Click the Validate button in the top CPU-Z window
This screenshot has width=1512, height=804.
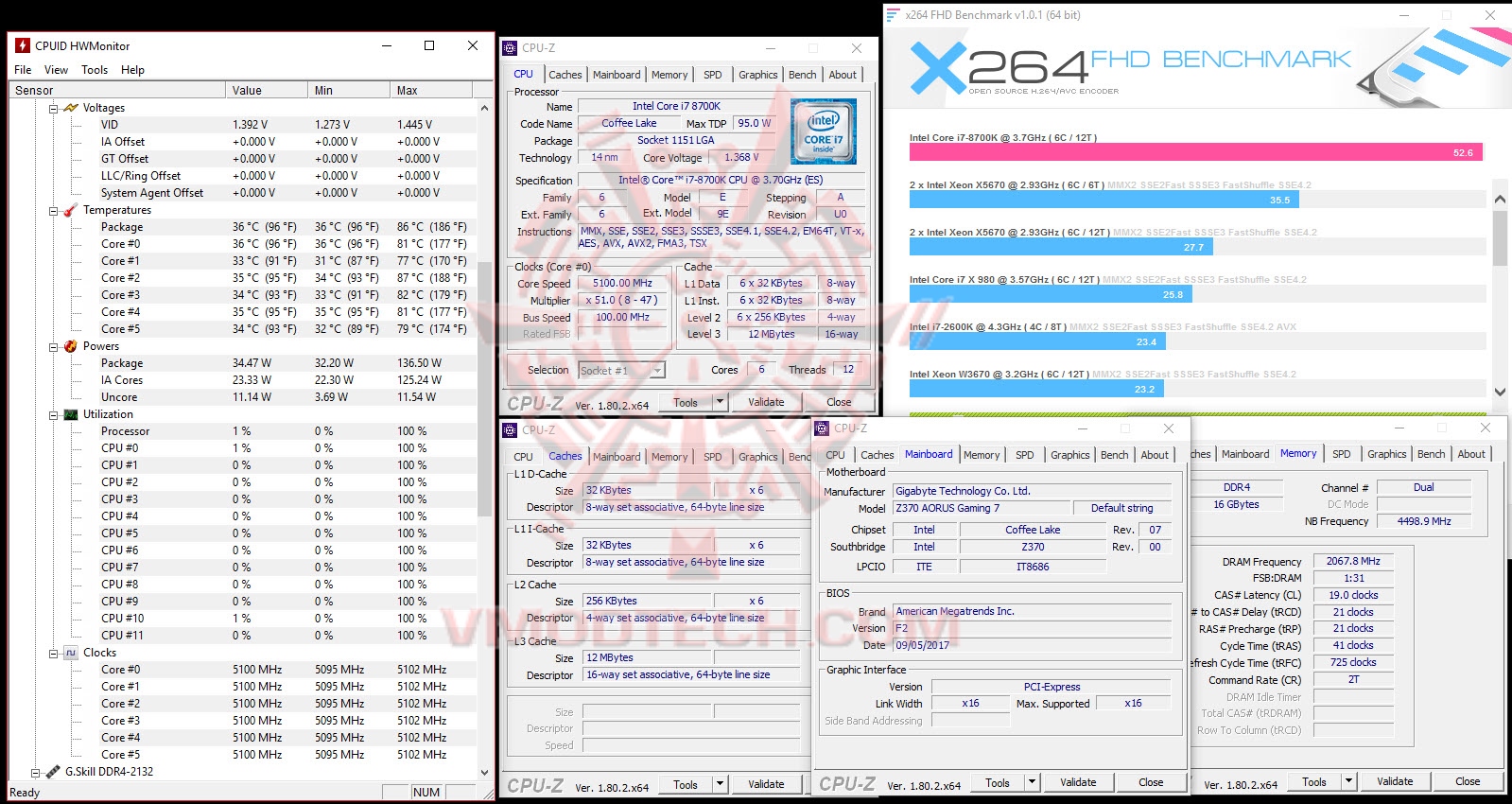click(766, 402)
